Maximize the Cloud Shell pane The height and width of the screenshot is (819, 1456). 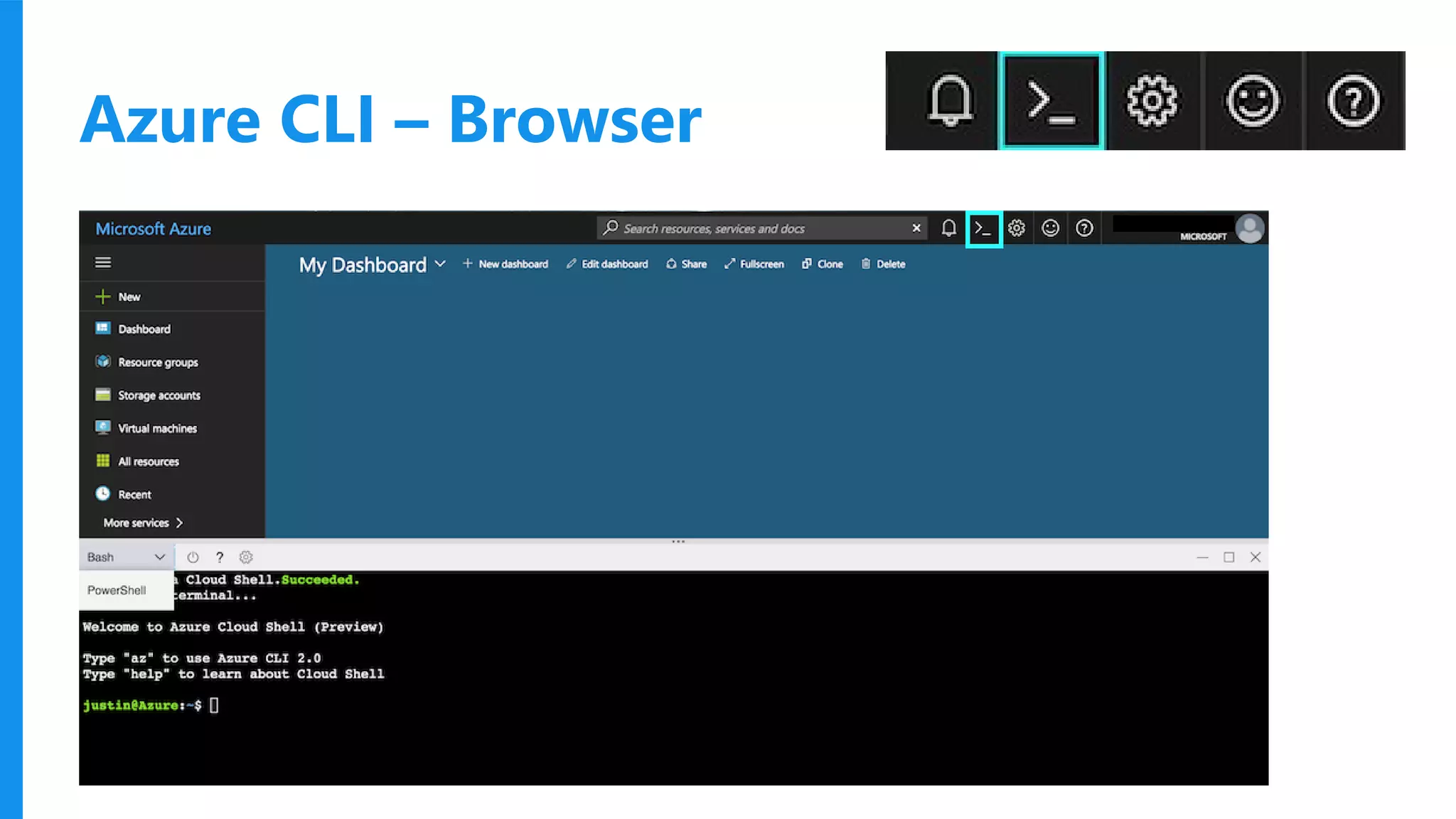point(1228,557)
